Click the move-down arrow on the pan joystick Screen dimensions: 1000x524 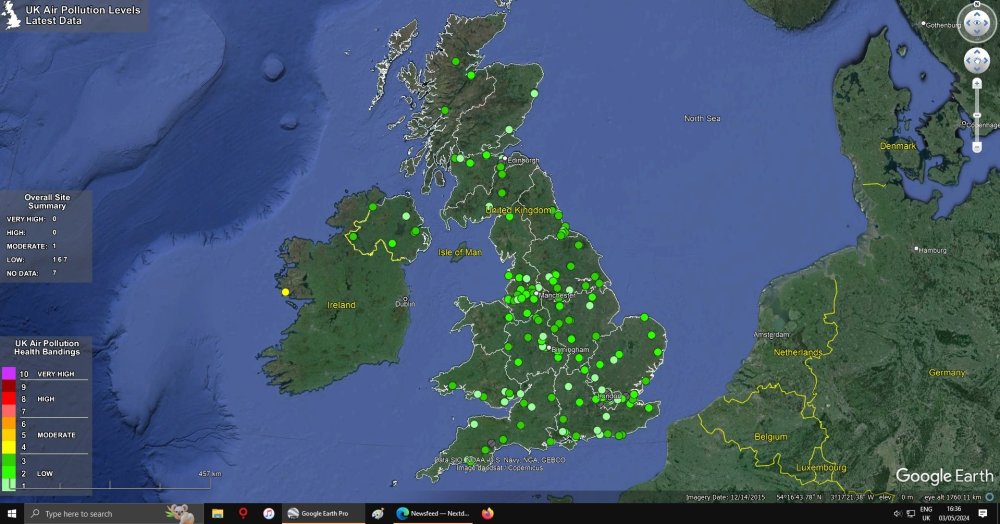977,69
